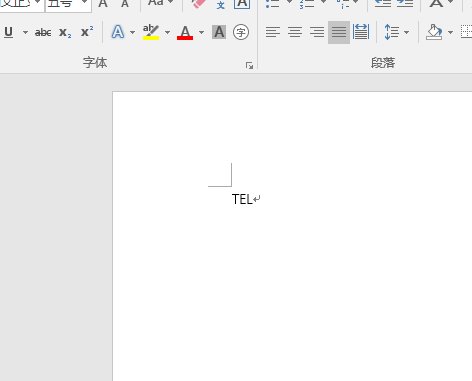Toggle underline formatting
The width and height of the screenshot is (472, 381).
click(9, 32)
